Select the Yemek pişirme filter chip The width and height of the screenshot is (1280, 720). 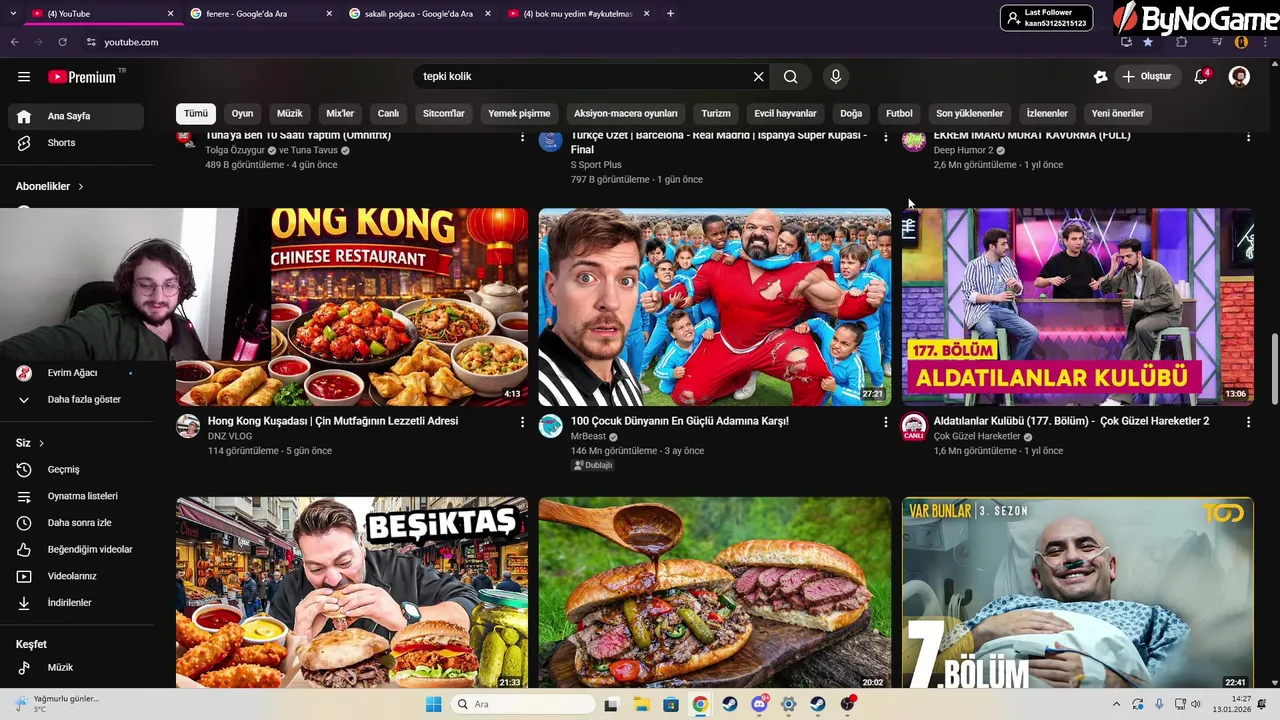click(x=519, y=113)
